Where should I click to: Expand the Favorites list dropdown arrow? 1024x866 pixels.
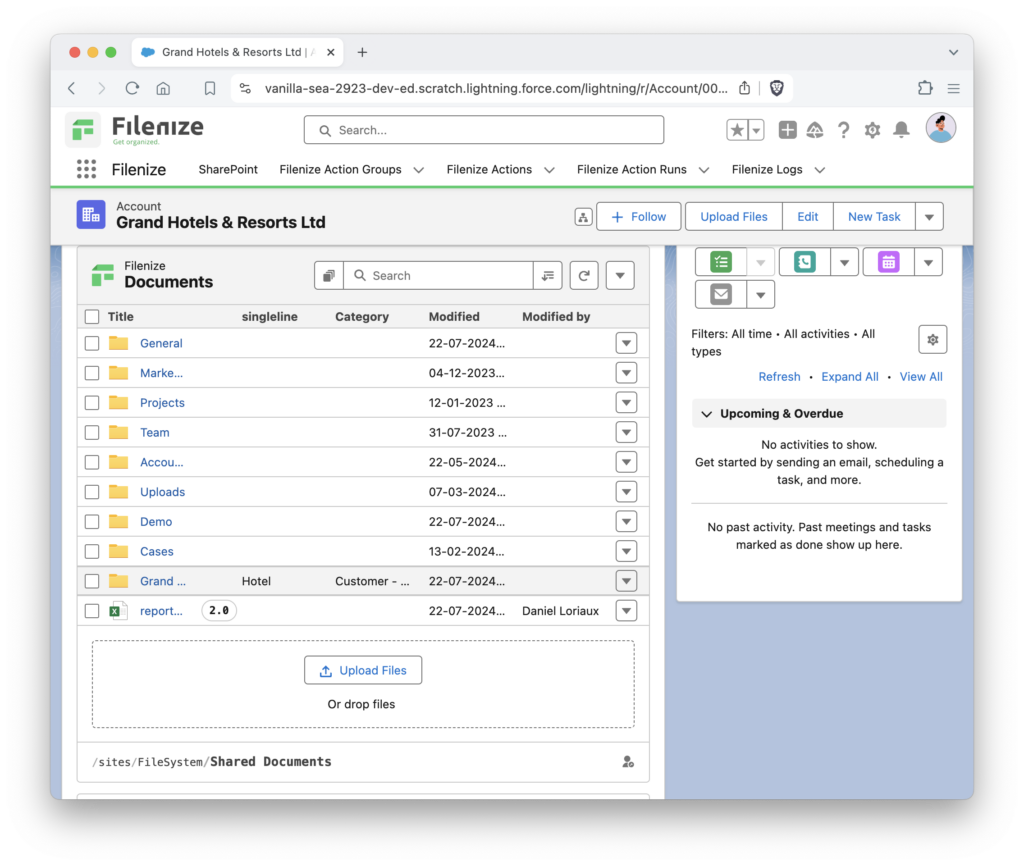click(x=756, y=130)
